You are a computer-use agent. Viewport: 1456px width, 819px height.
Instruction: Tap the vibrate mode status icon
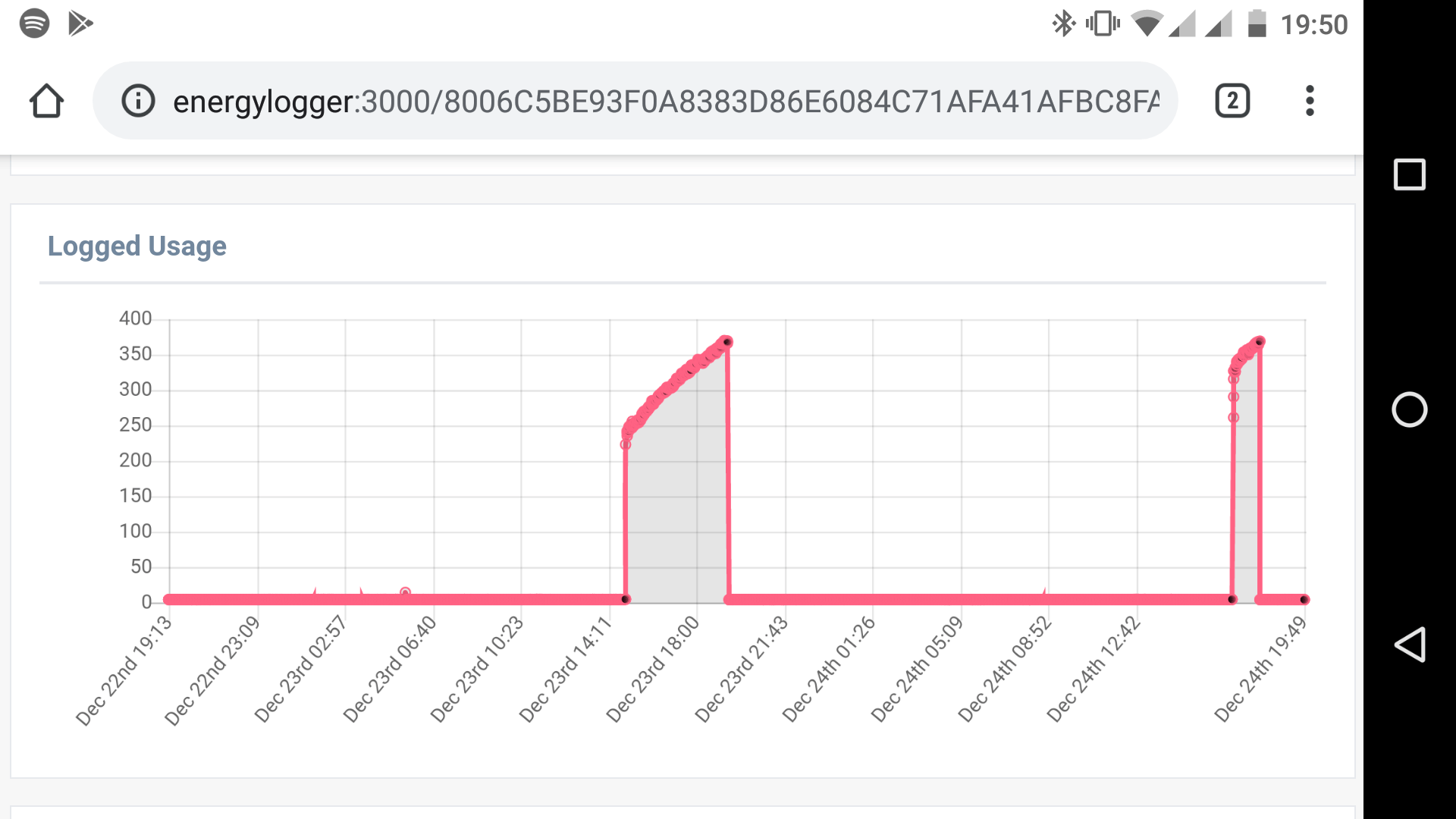pyautogui.click(x=1103, y=24)
